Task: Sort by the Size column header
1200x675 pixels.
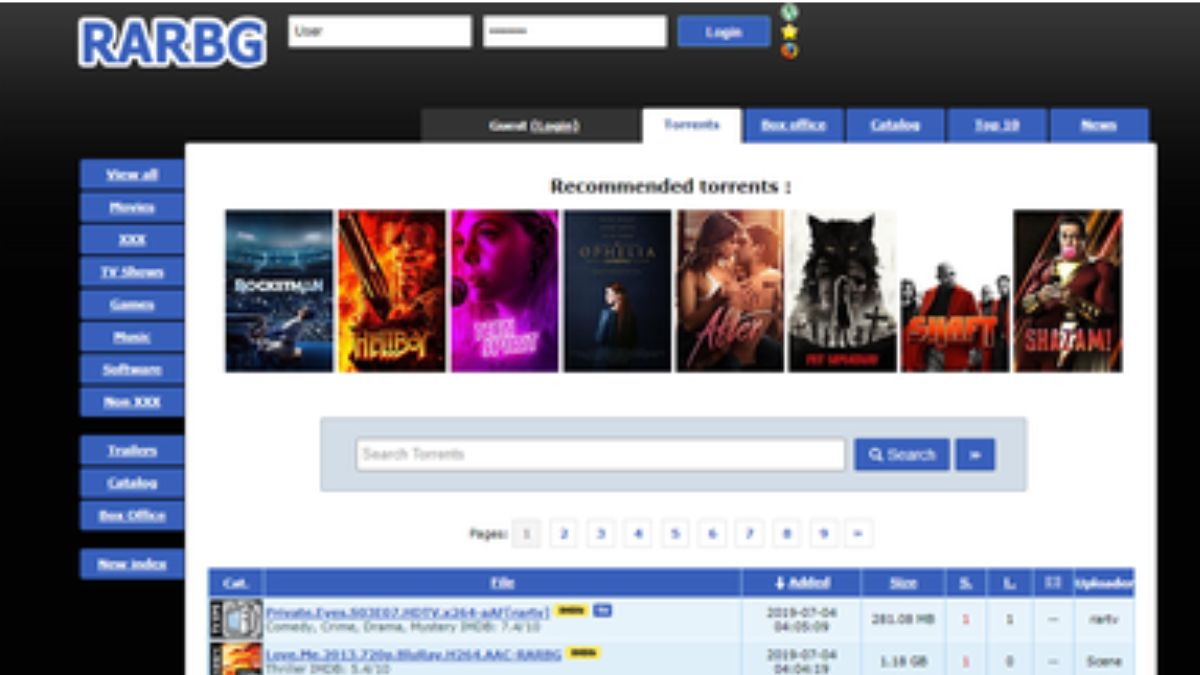Action: click(x=904, y=583)
